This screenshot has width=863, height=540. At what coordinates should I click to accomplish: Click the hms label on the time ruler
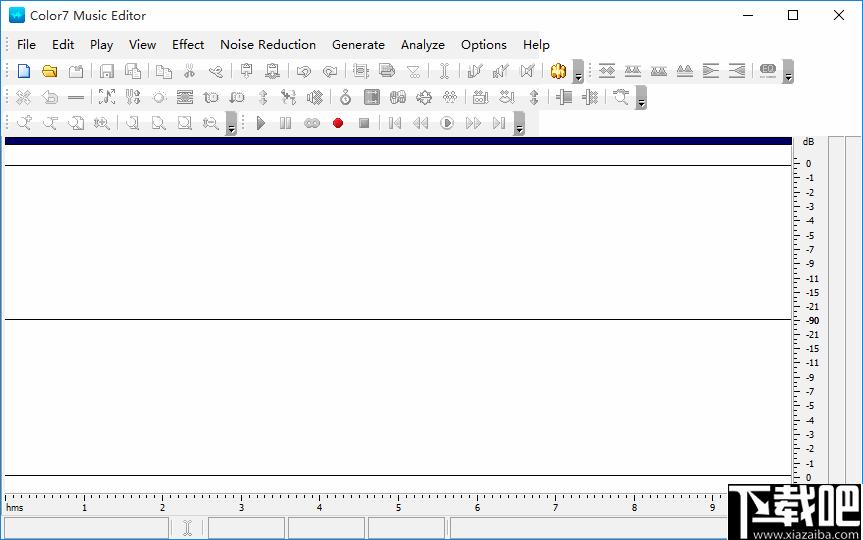pyautogui.click(x=15, y=508)
